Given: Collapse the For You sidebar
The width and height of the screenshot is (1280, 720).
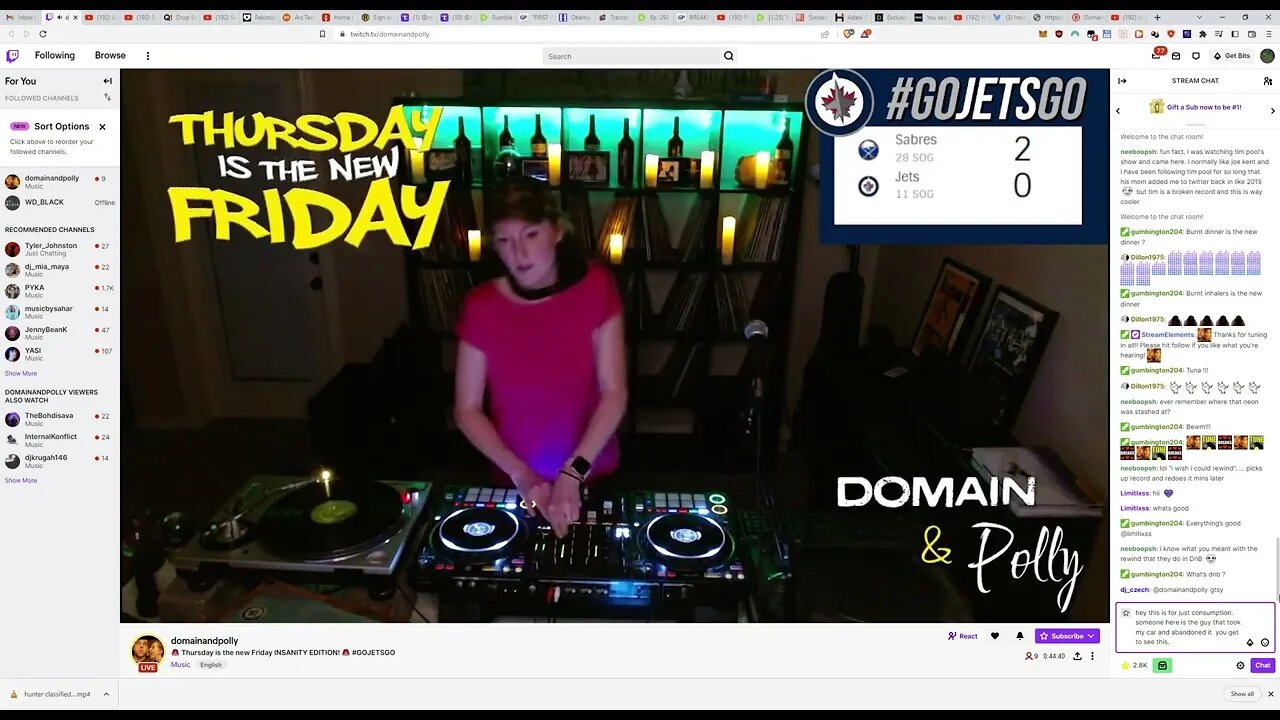Looking at the screenshot, I should tap(107, 81).
